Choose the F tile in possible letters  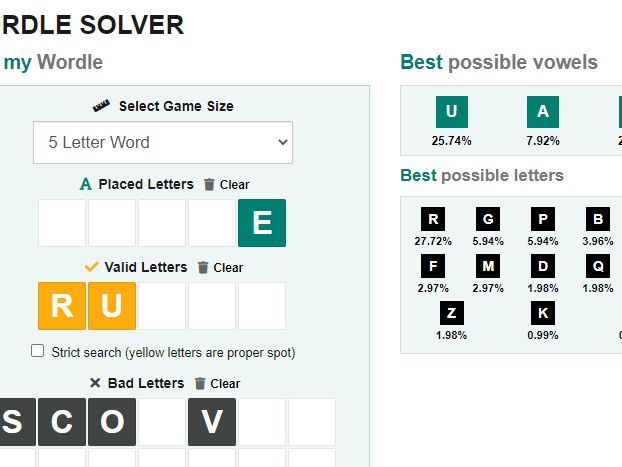[x=433, y=266]
